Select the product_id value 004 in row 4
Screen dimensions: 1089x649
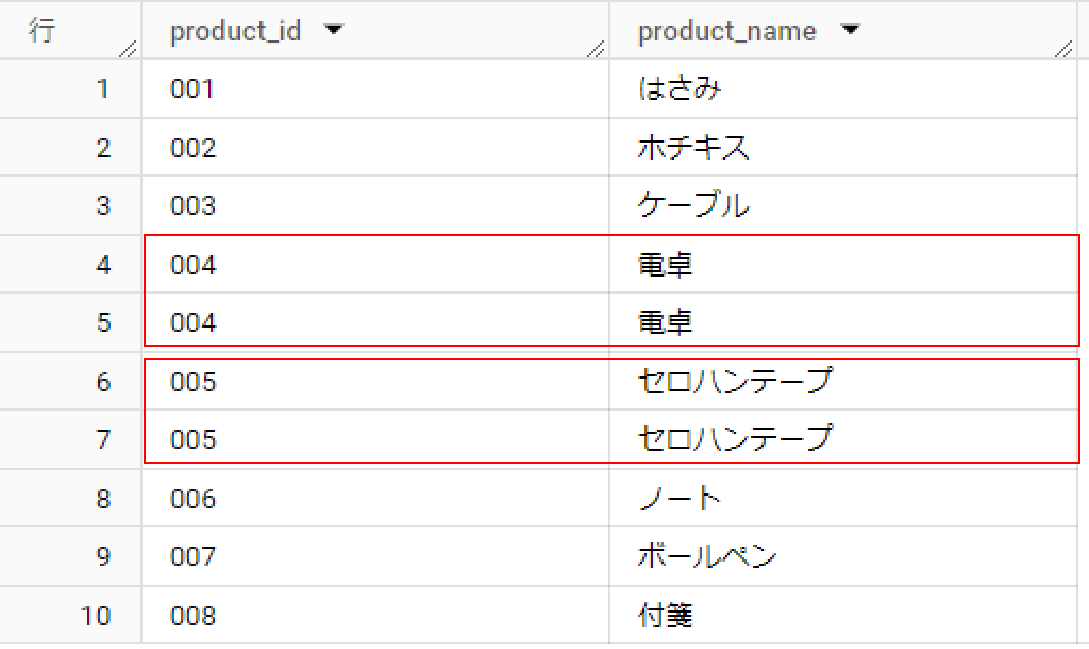tap(190, 264)
